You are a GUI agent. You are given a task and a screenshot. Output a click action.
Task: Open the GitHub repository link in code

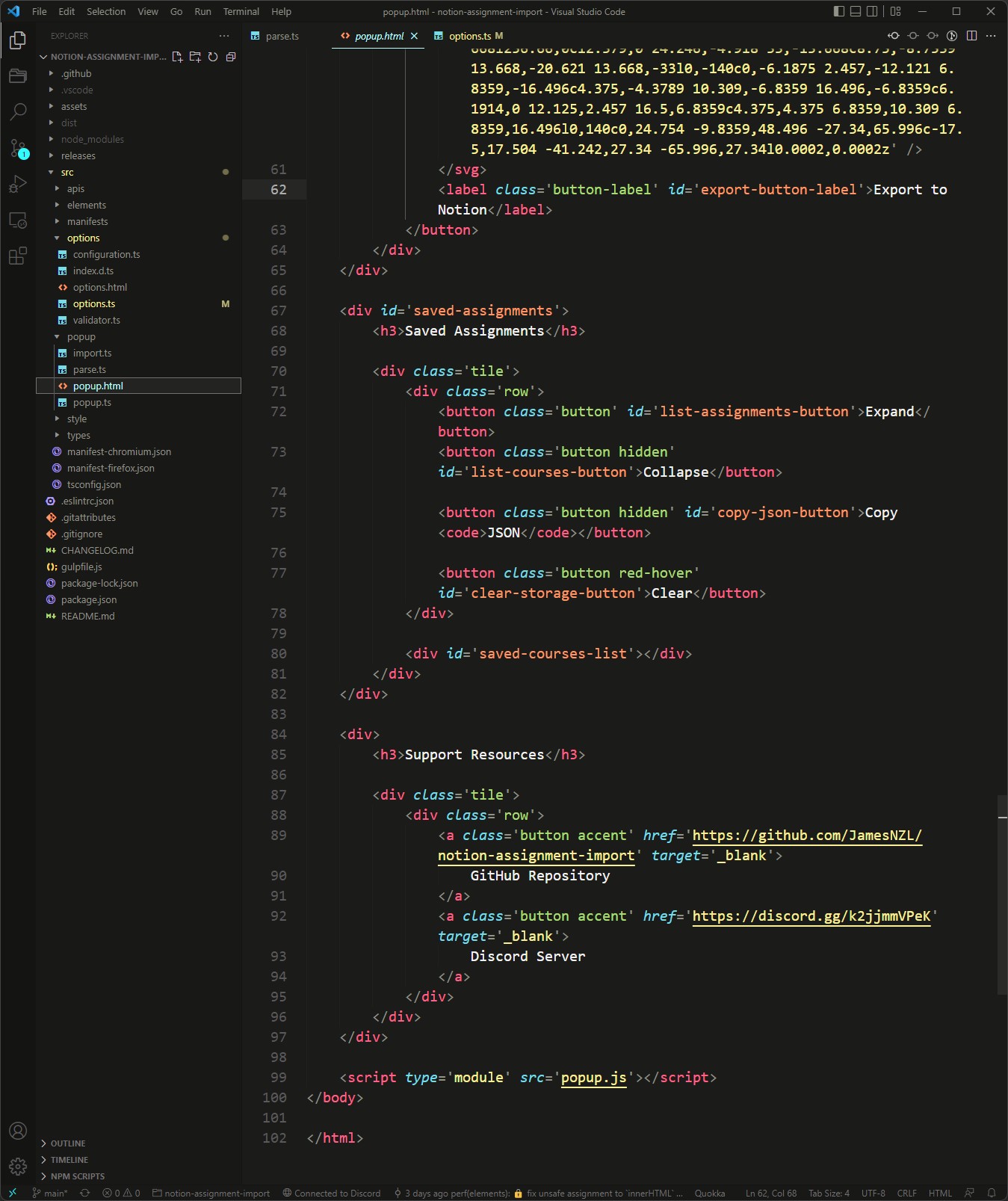(807, 836)
